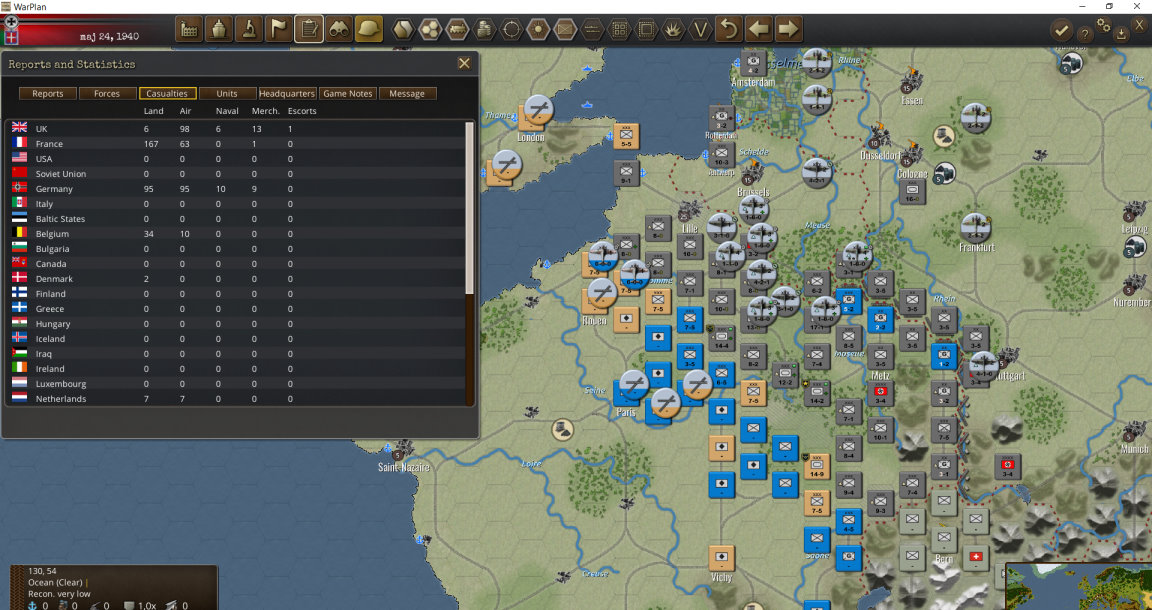Viewport: 1152px width, 610px height.
Task: Open diplomacy via the flag icon
Action: point(279,29)
